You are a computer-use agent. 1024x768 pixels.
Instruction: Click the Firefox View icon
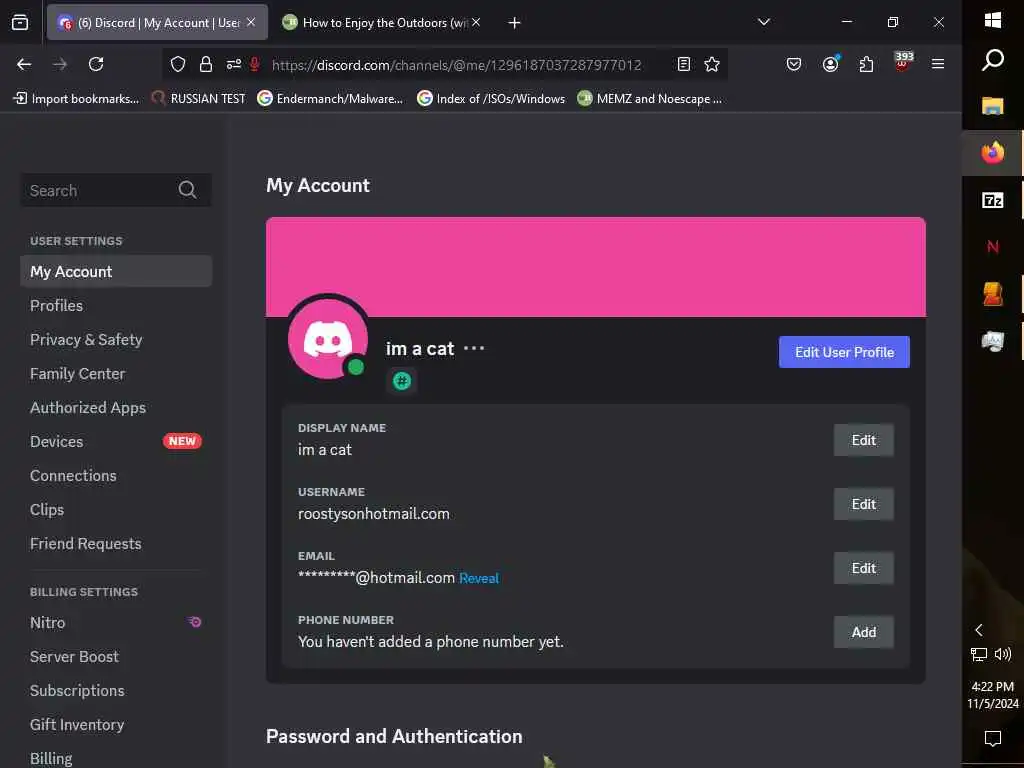pos(20,23)
